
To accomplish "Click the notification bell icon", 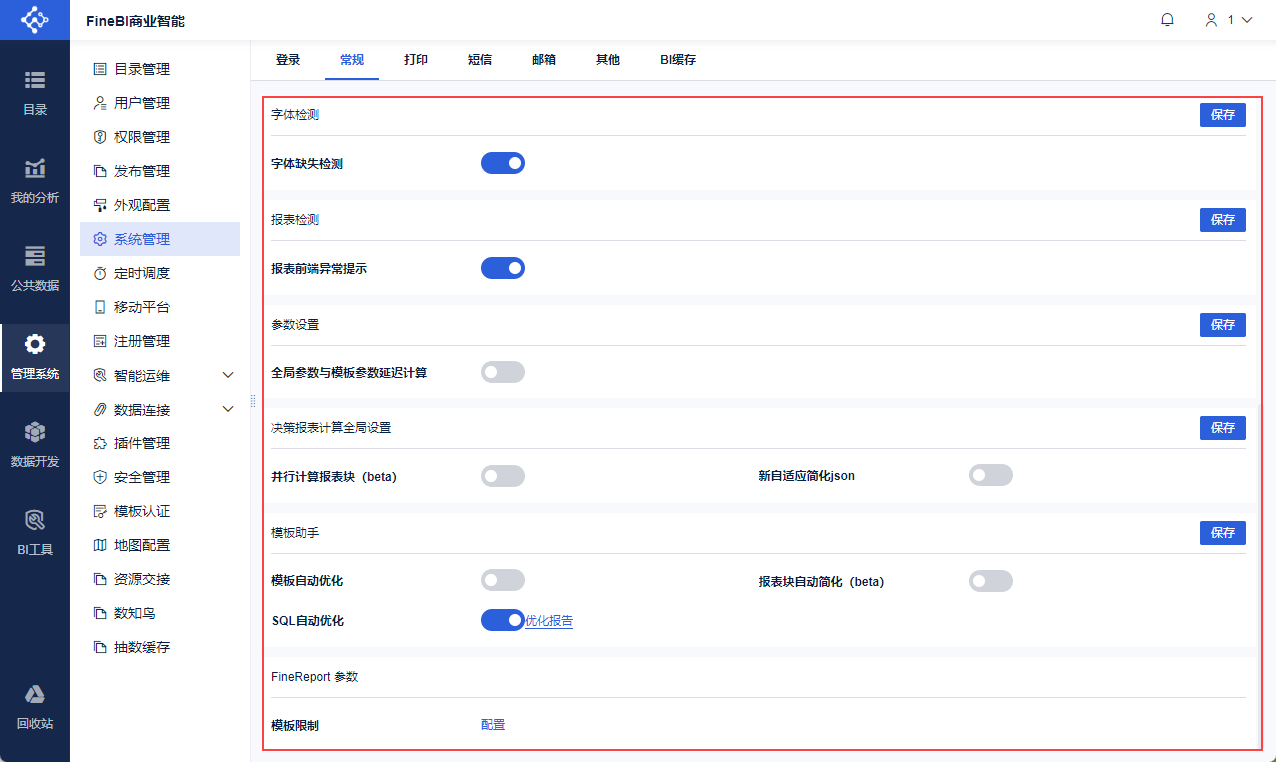I will click(x=1167, y=20).
